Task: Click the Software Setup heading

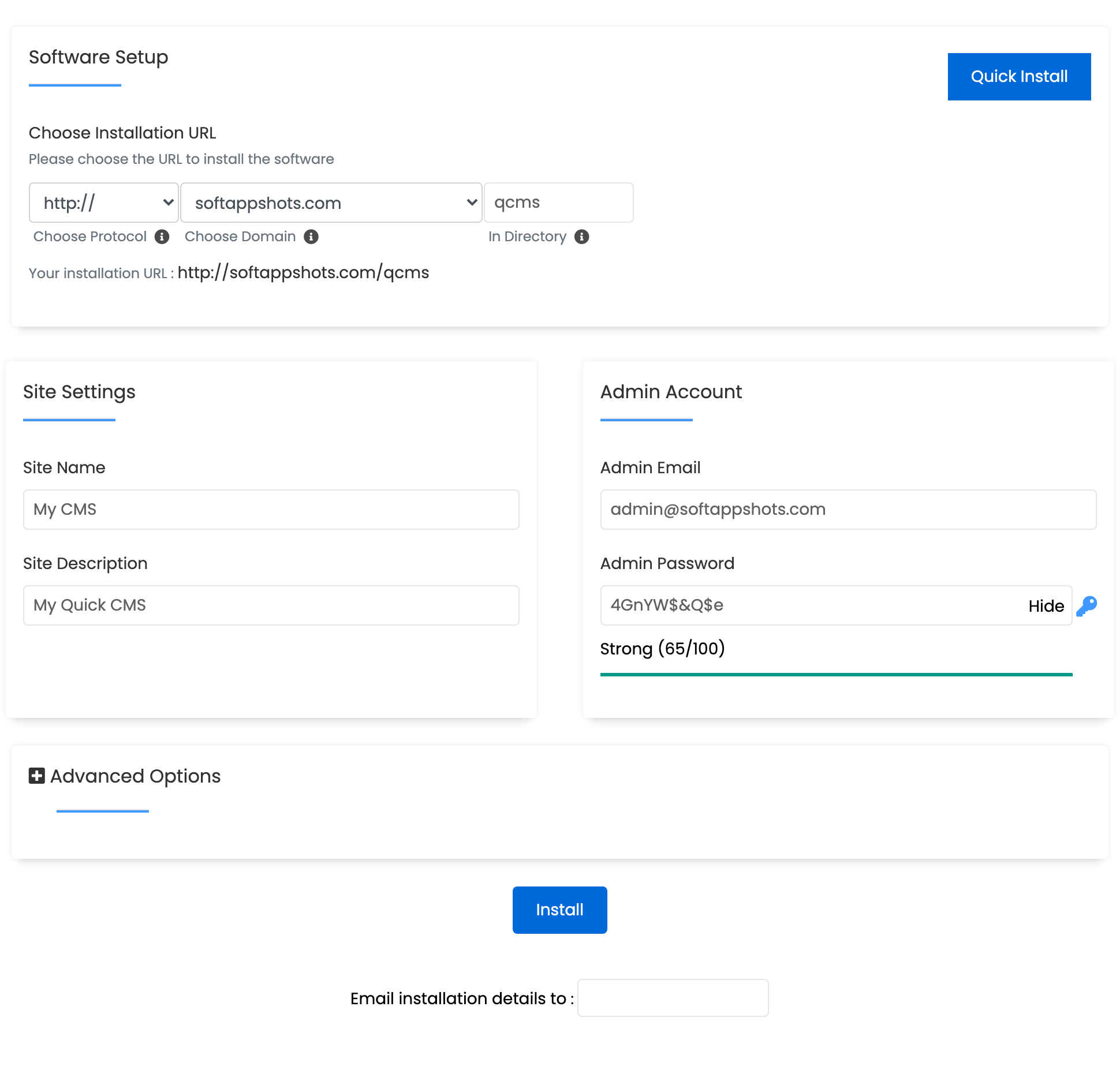Action: 98,57
